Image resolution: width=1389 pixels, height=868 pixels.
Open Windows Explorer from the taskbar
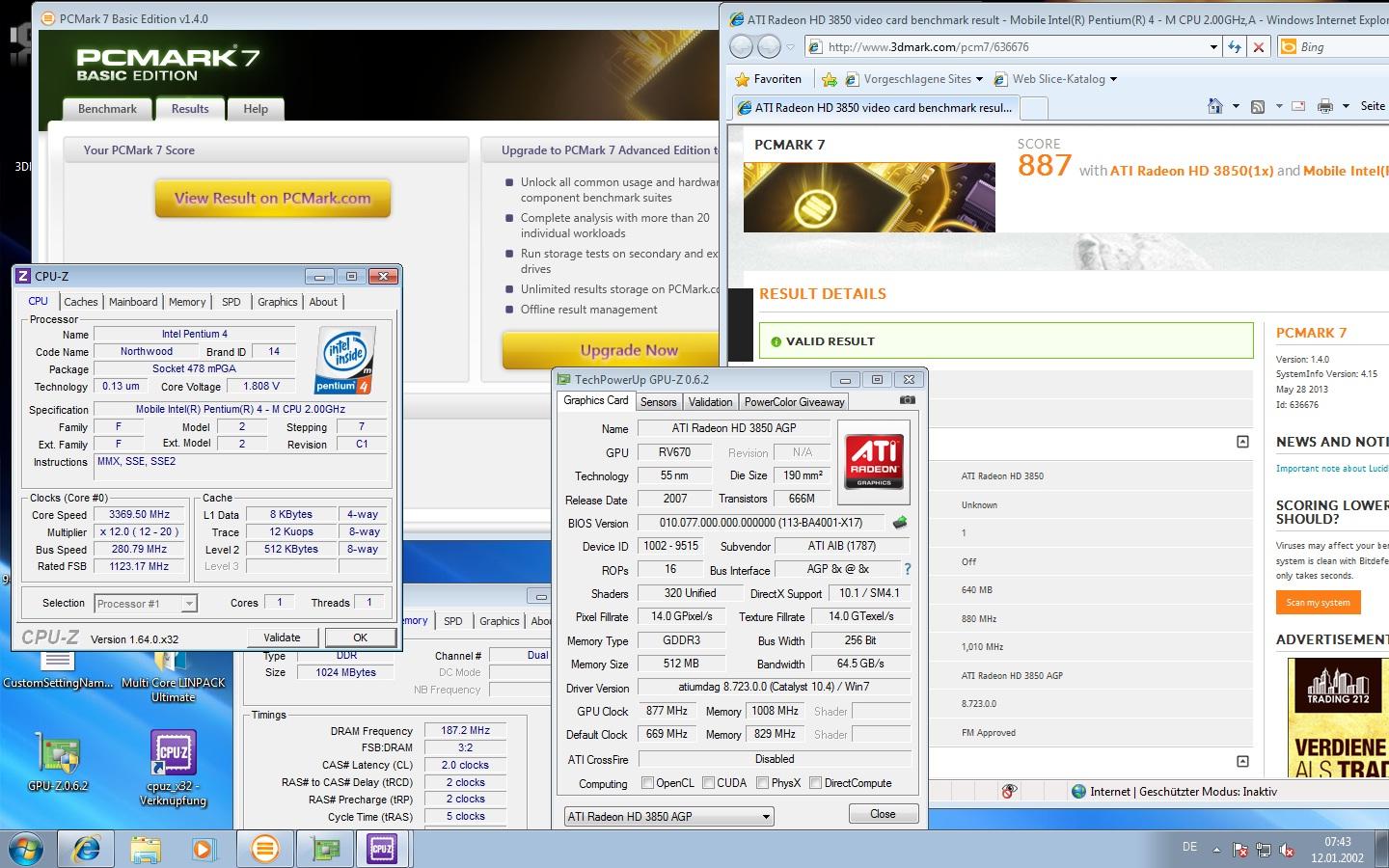click(x=146, y=849)
